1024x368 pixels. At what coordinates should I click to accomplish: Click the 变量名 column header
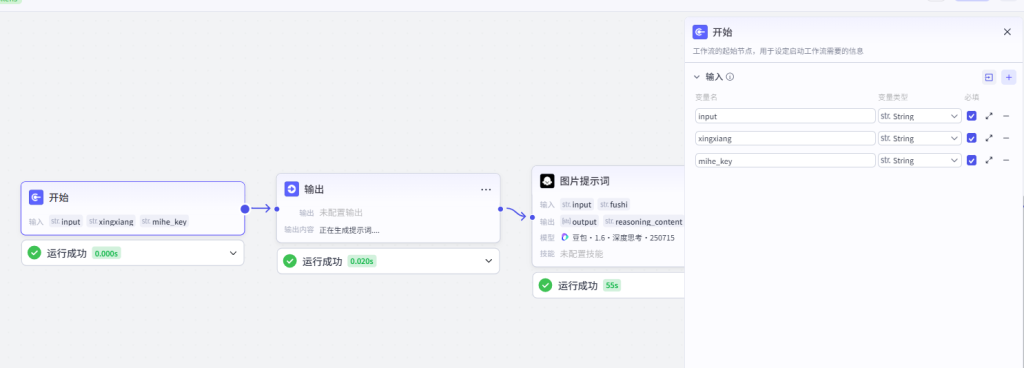pos(707,97)
